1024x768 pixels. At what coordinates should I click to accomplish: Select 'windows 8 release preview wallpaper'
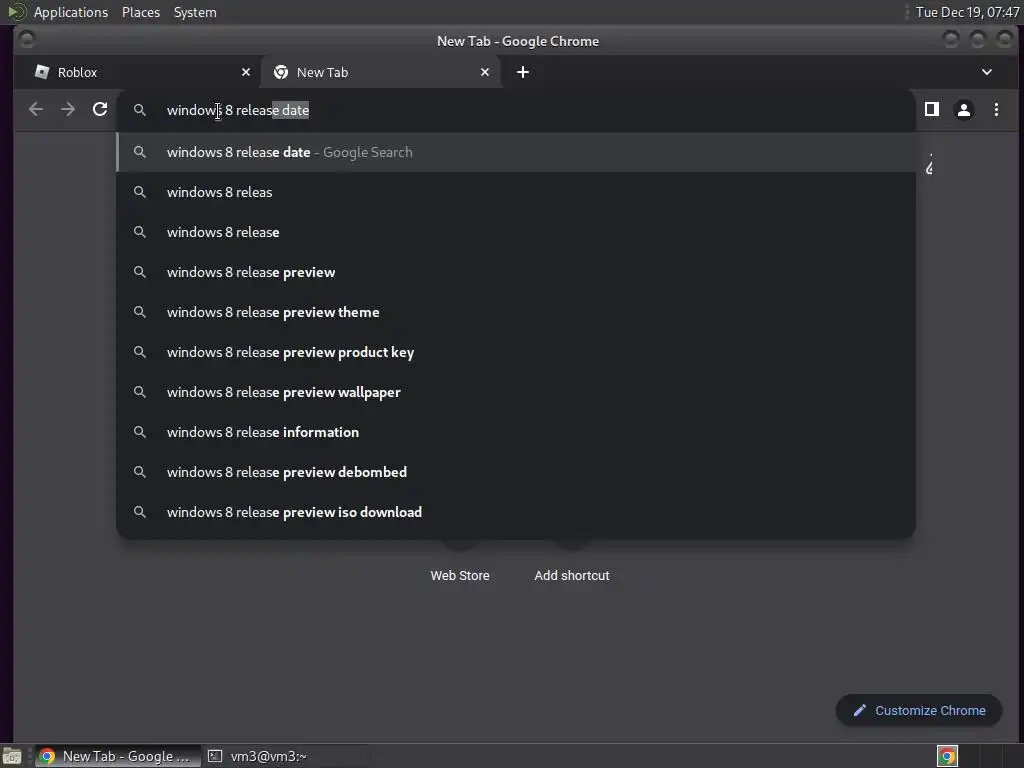516,392
